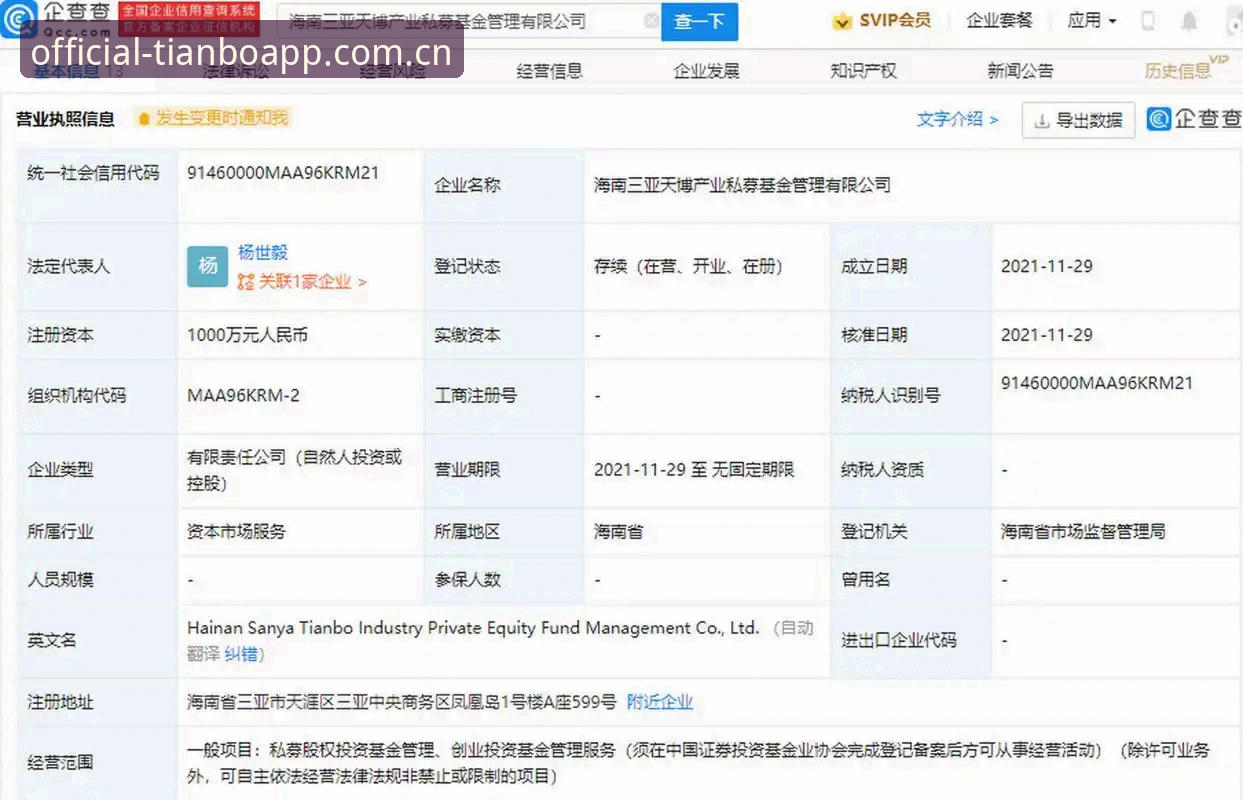Image resolution: width=1243 pixels, height=800 pixels.
Task: Click industry value 资本市场服务
Action: coord(236,532)
